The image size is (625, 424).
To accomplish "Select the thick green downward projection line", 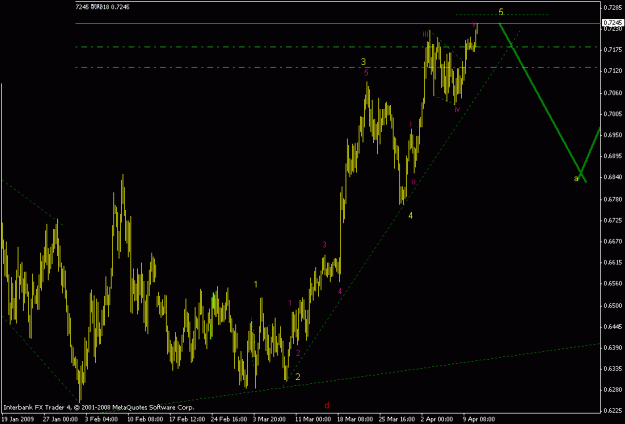I will coord(543,103).
